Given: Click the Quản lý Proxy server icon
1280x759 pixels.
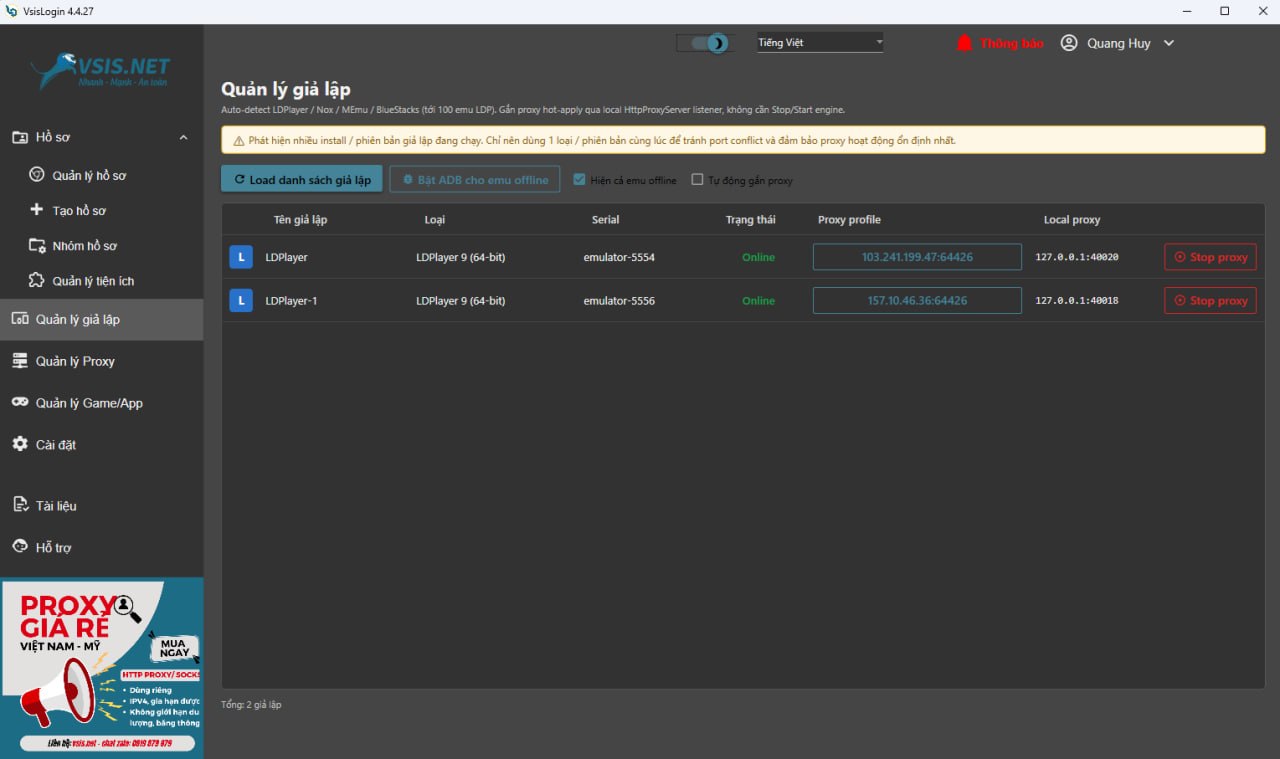Looking at the screenshot, I should tap(20, 361).
